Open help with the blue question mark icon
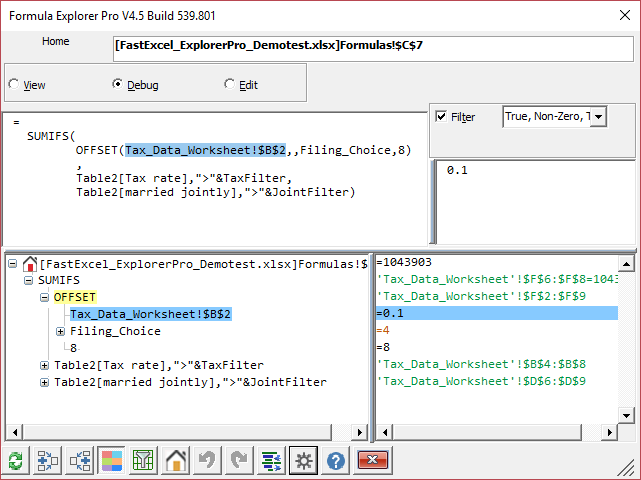641x480 pixels. coord(336,461)
